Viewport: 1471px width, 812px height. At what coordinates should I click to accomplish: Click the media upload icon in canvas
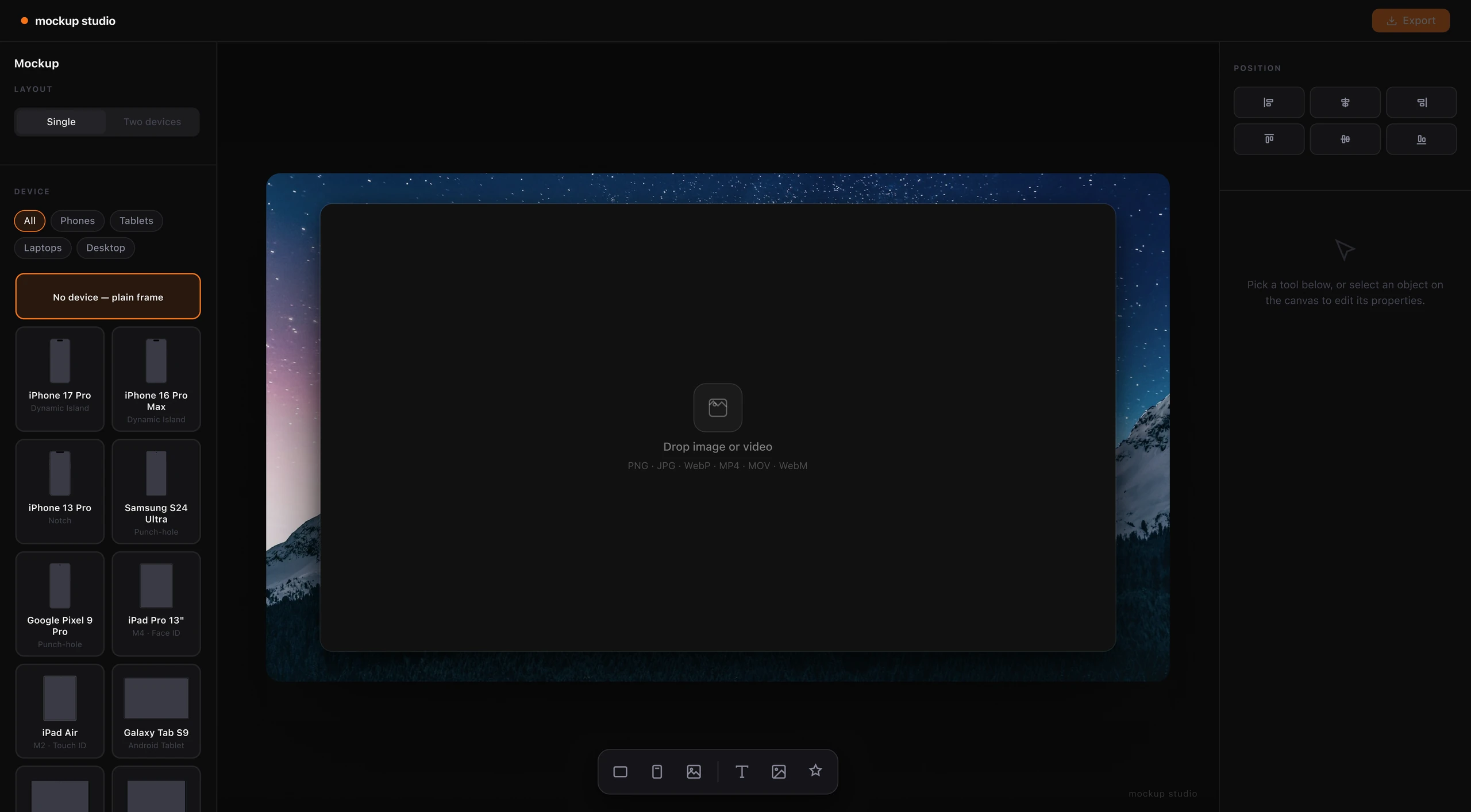[x=718, y=407]
